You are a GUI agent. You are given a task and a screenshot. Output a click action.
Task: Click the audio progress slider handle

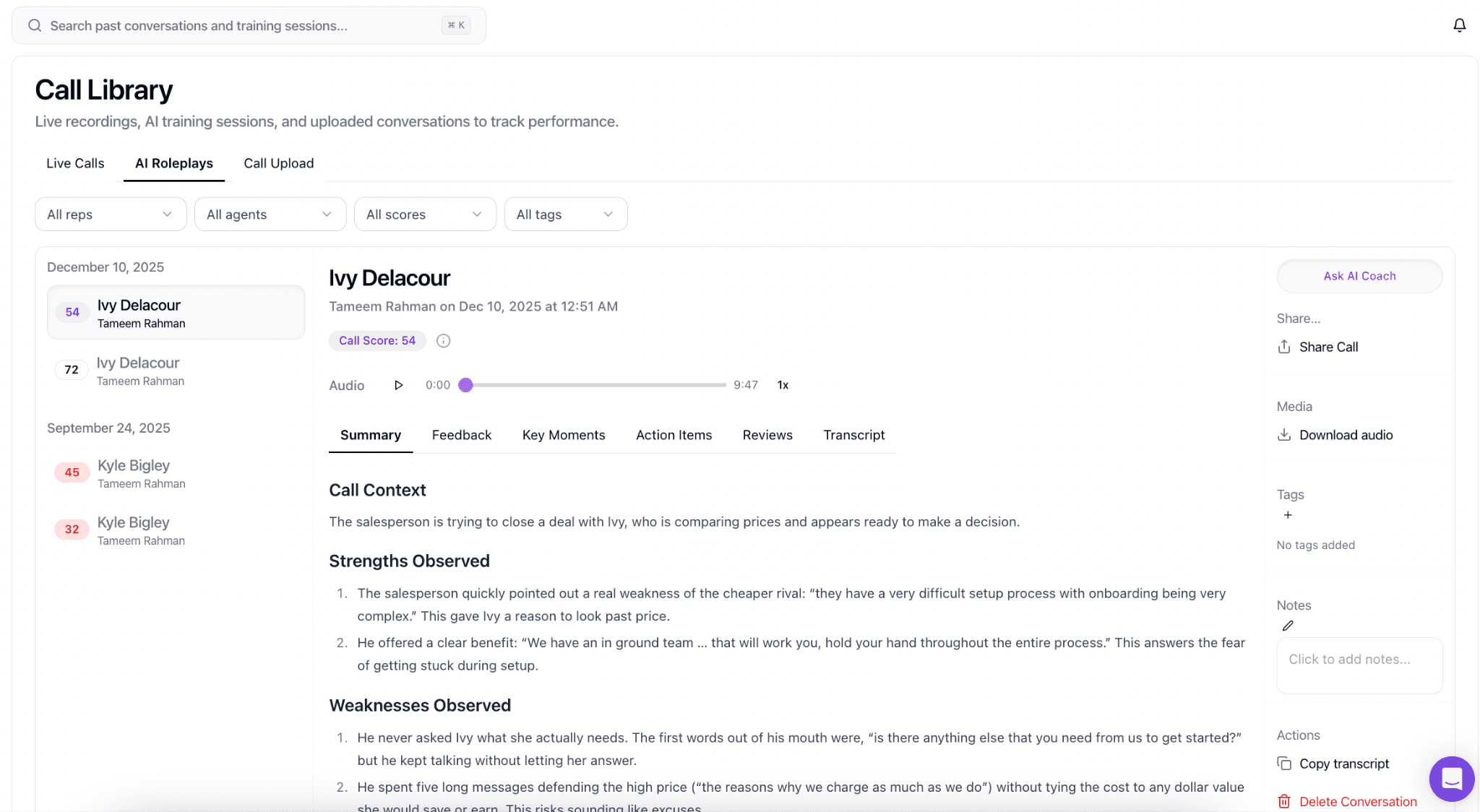(466, 385)
